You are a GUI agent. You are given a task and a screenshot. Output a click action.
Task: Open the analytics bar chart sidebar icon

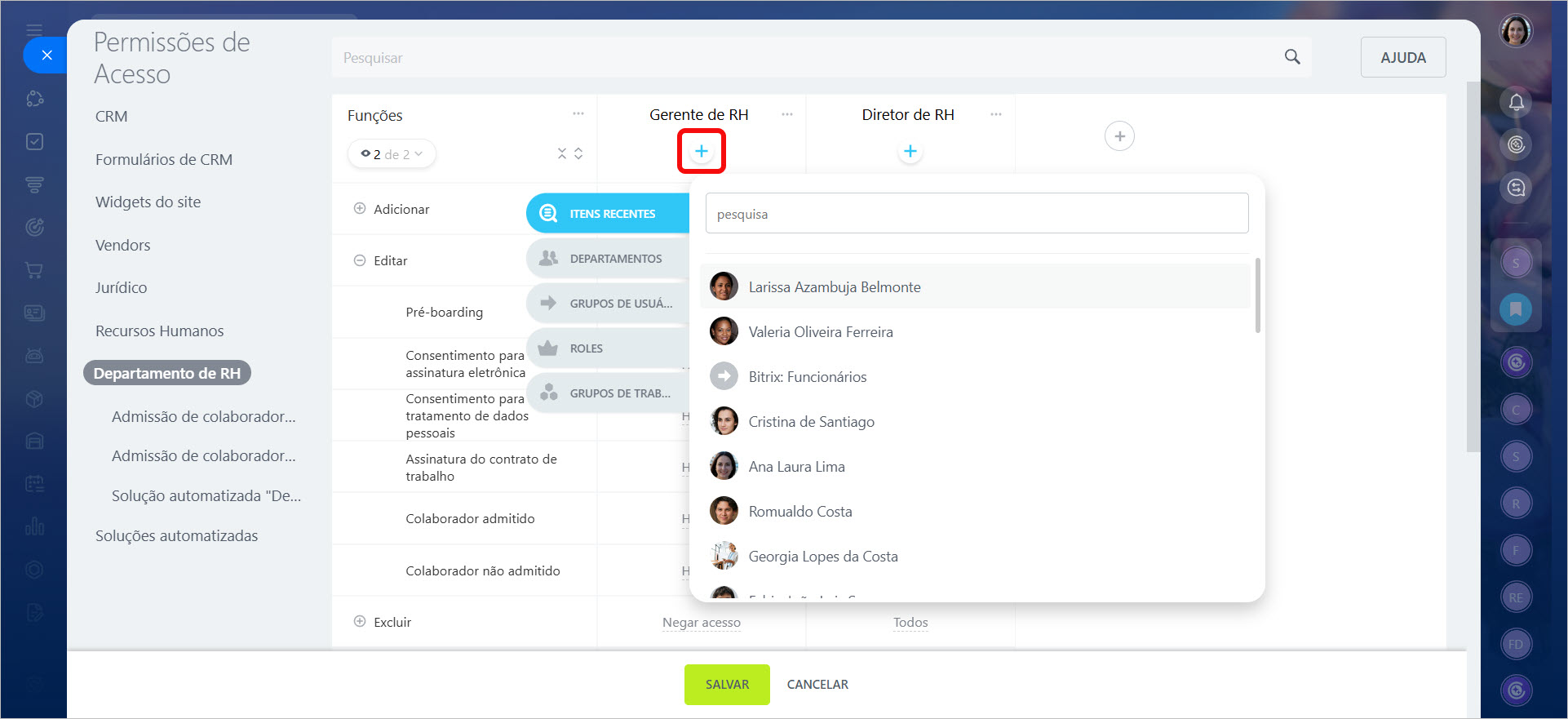pos(34,526)
